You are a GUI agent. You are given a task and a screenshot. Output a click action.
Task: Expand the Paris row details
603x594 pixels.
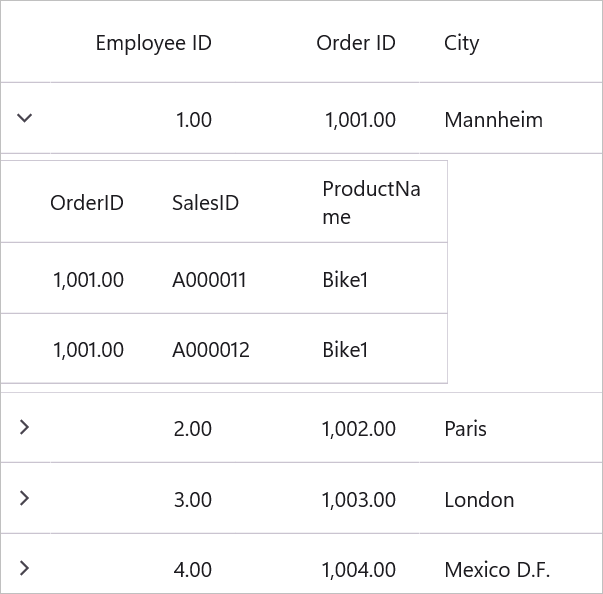tap(25, 427)
